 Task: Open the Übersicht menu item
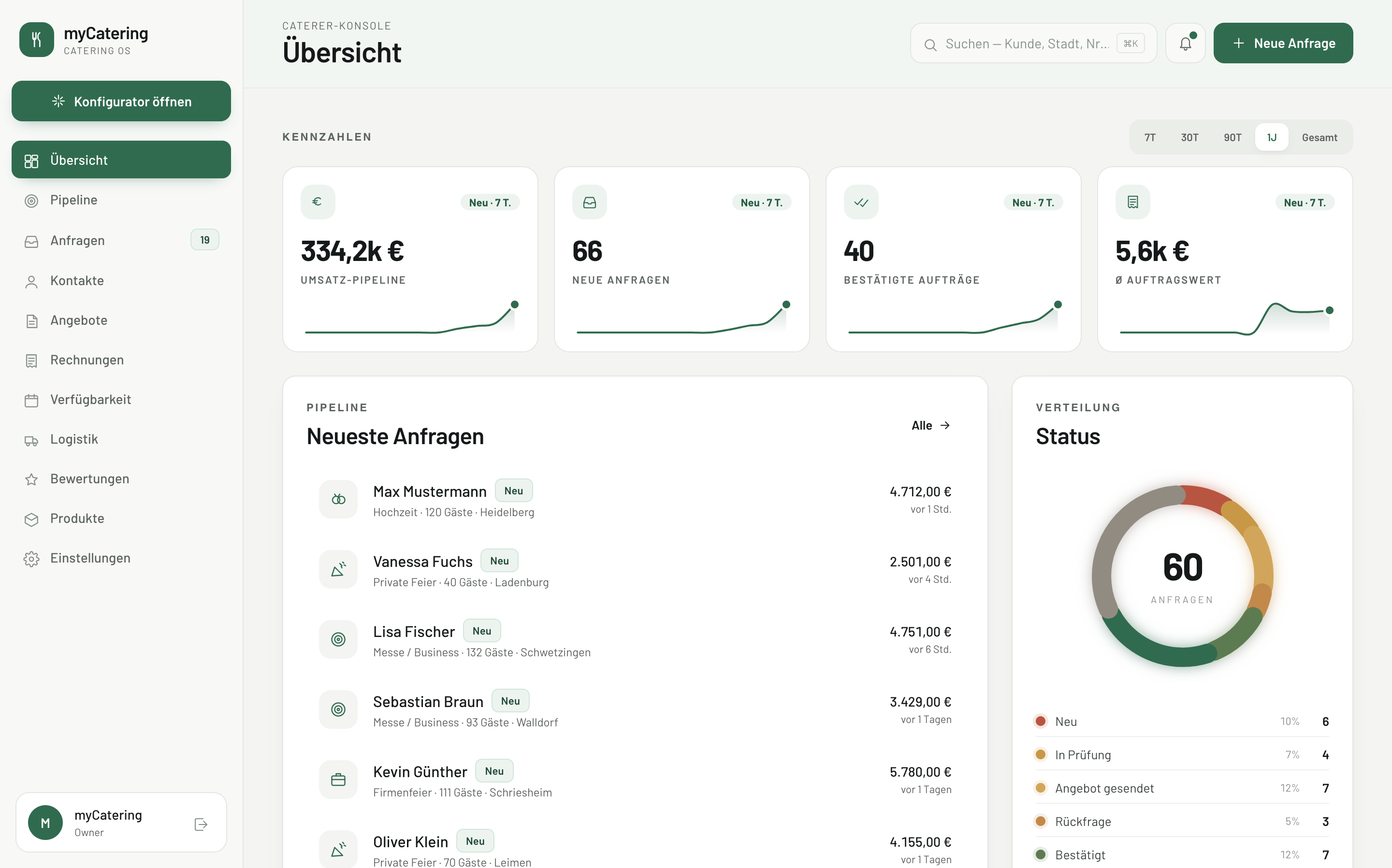coord(121,159)
